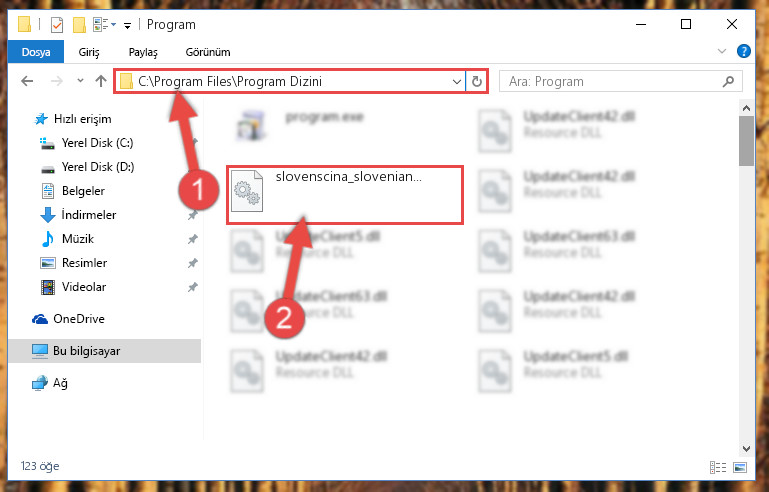This screenshot has height=492, width=769.
Task: Expand the ribbon with the chevron
Action: coord(721,51)
